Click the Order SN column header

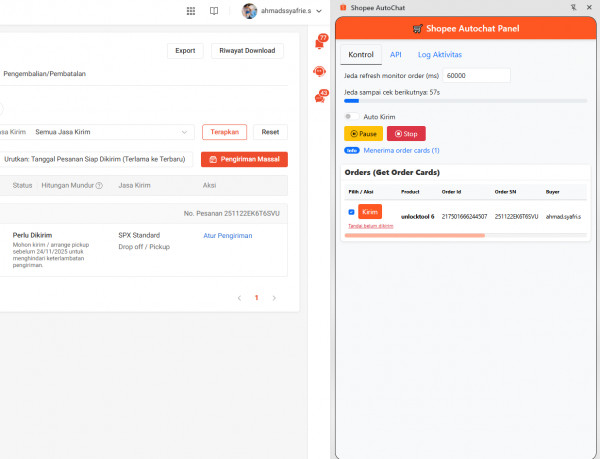(x=505, y=192)
